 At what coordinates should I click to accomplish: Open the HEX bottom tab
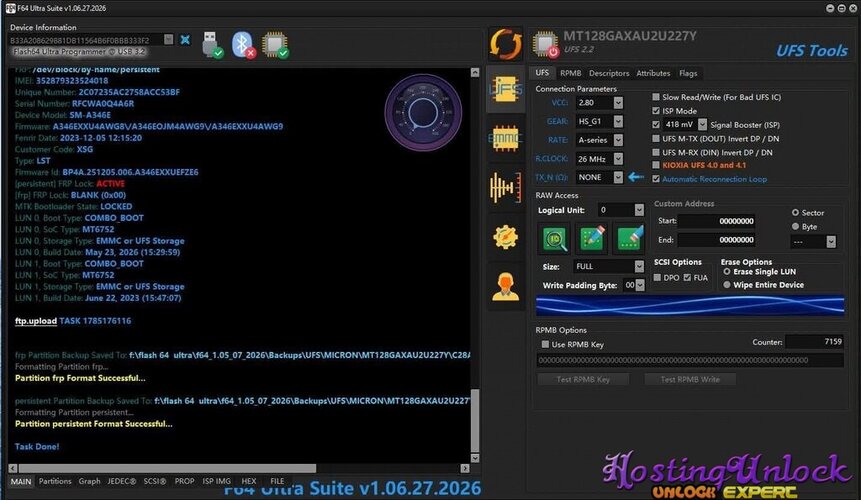249,481
